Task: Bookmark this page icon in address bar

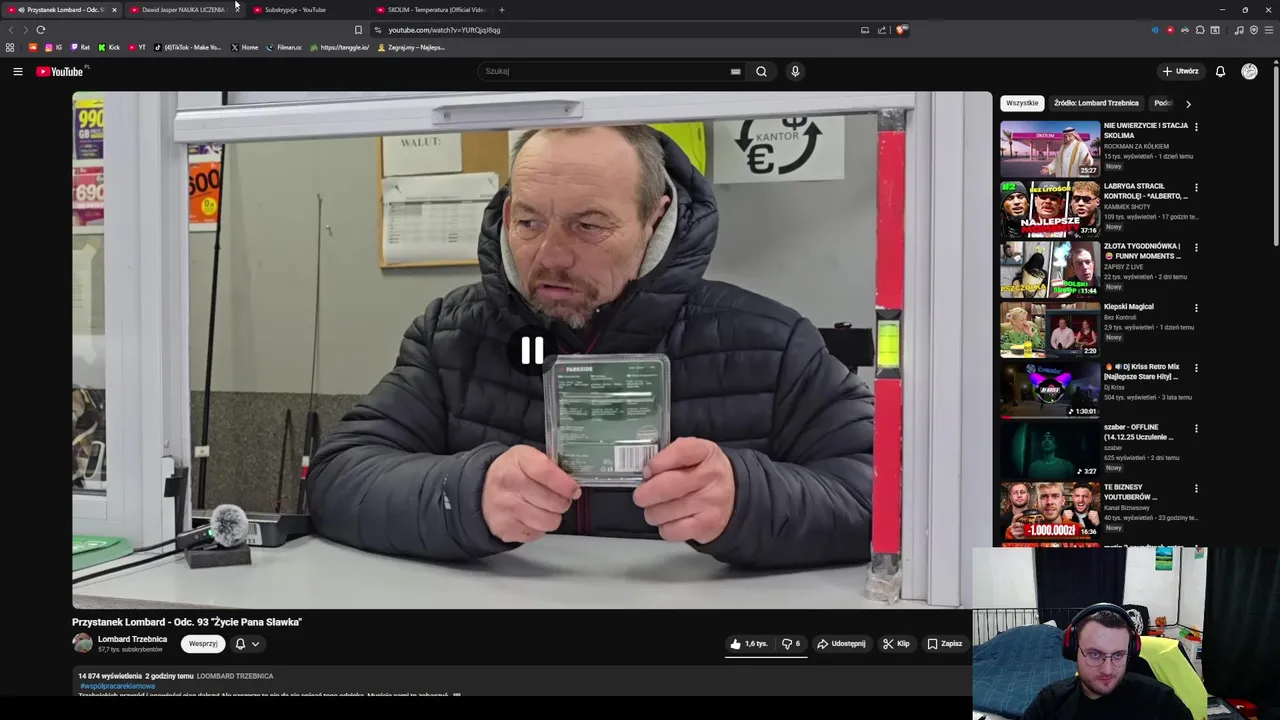Action: (x=358, y=30)
